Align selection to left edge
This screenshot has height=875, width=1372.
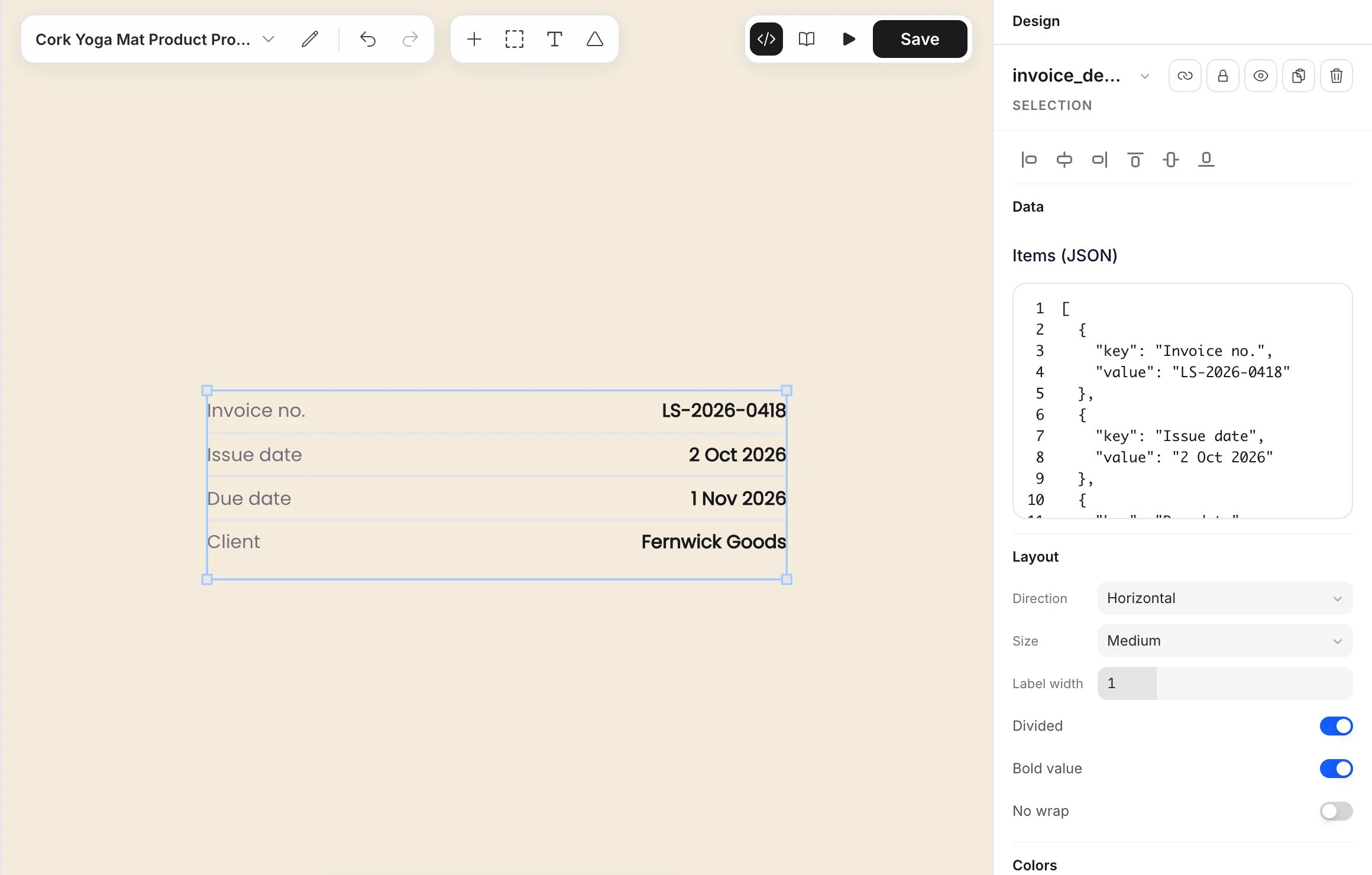click(1029, 160)
